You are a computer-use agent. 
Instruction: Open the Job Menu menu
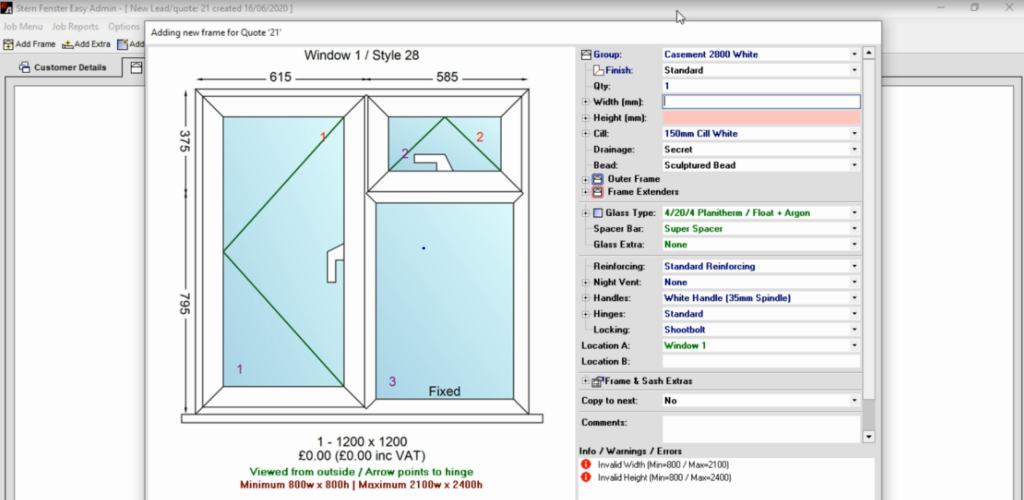pos(23,27)
